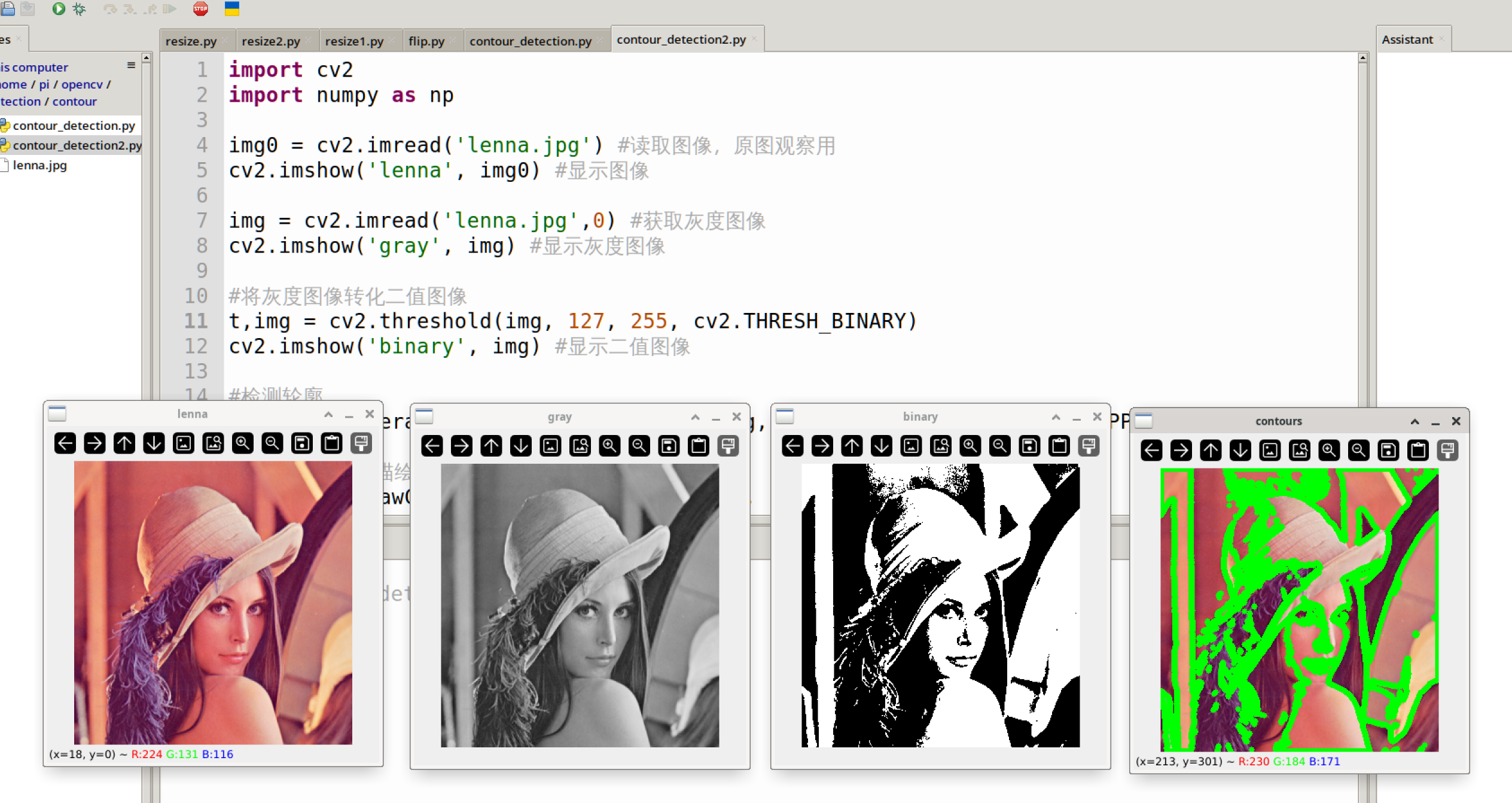Viewport: 1512px width, 803px height.
Task: Fit image to window in gray window
Action: (580, 446)
